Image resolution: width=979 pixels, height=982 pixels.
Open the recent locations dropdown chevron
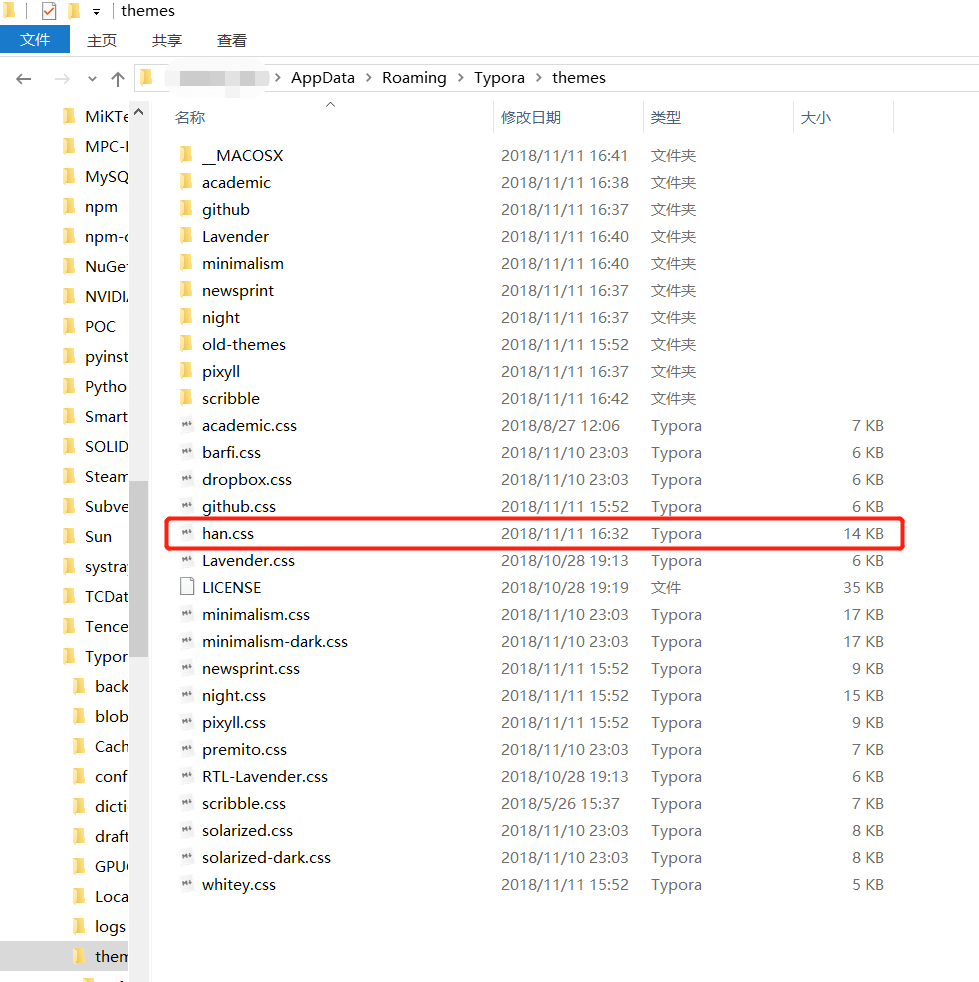(92, 78)
